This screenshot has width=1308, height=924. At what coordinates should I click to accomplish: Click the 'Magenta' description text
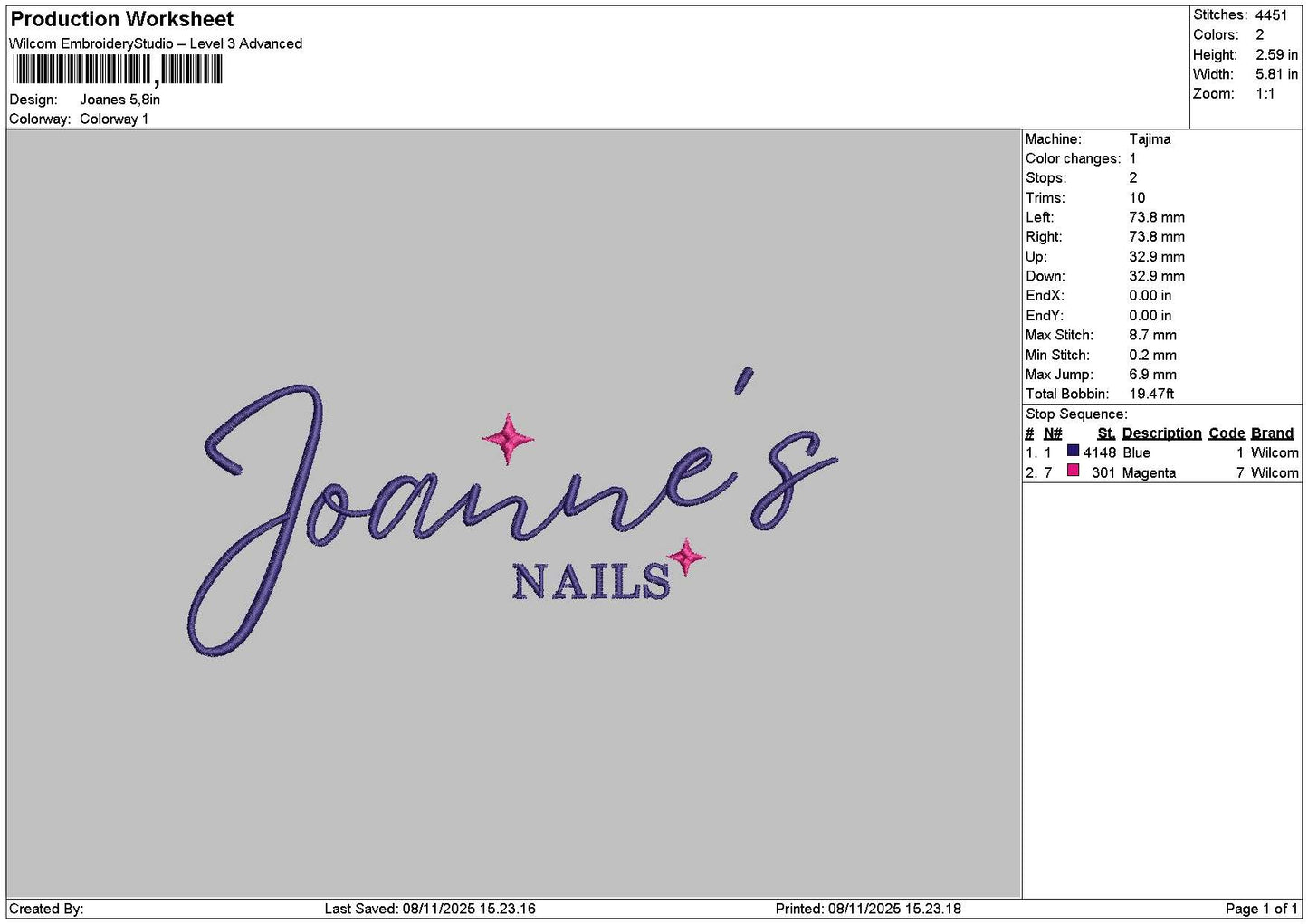click(x=1149, y=472)
